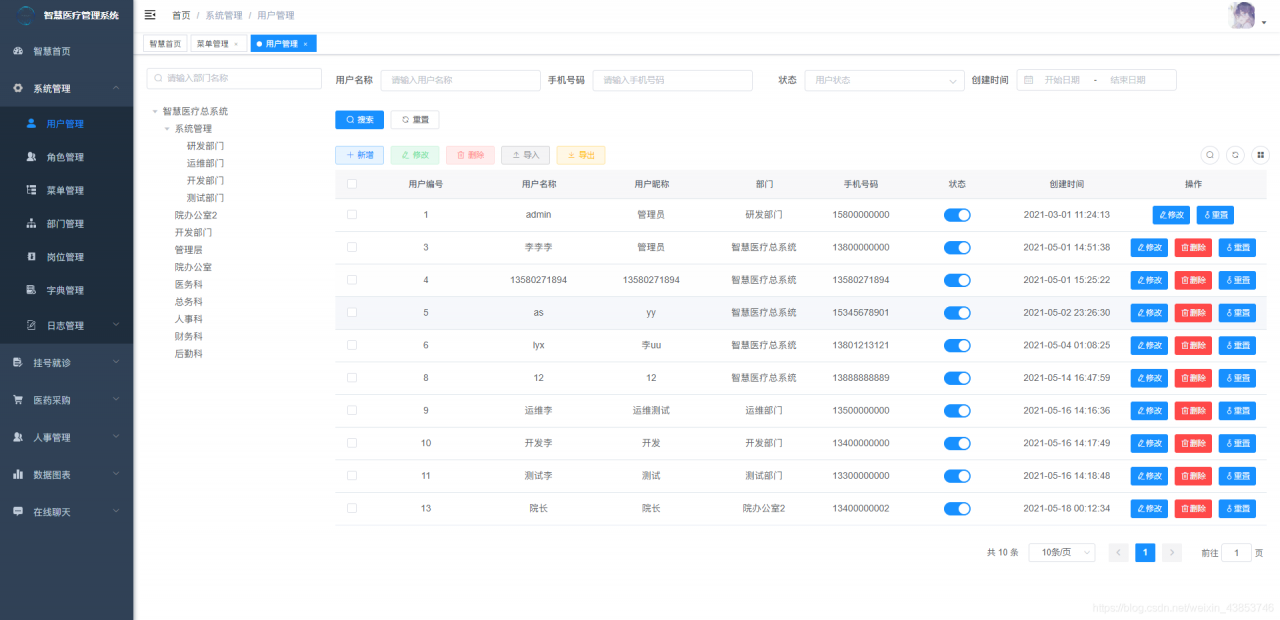Click the refresh icon above the table
Image resolution: width=1280 pixels, height=620 pixels.
pyautogui.click(x=1235, y=155)
